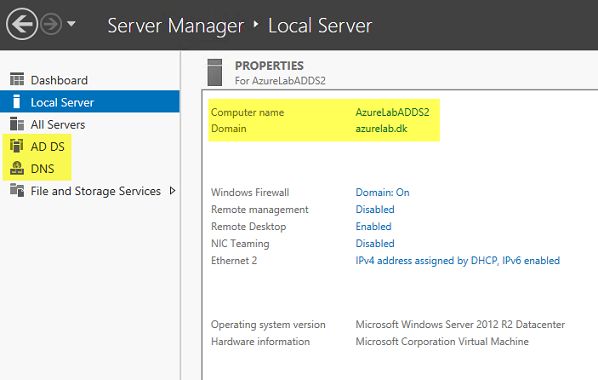This screenshot has width=598, height=380.
Task: Click the Local Server sidebar icon
Action: [16, 101]
